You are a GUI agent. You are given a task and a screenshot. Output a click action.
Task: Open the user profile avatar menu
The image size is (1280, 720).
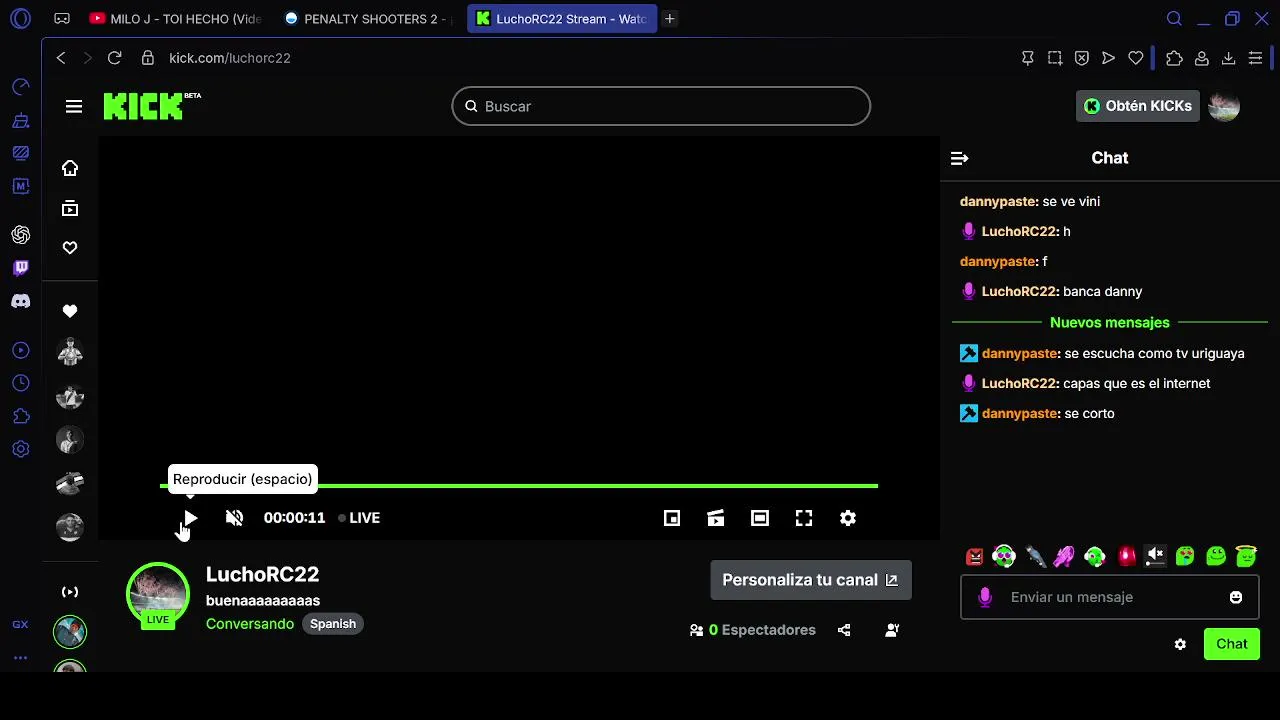1224,106
